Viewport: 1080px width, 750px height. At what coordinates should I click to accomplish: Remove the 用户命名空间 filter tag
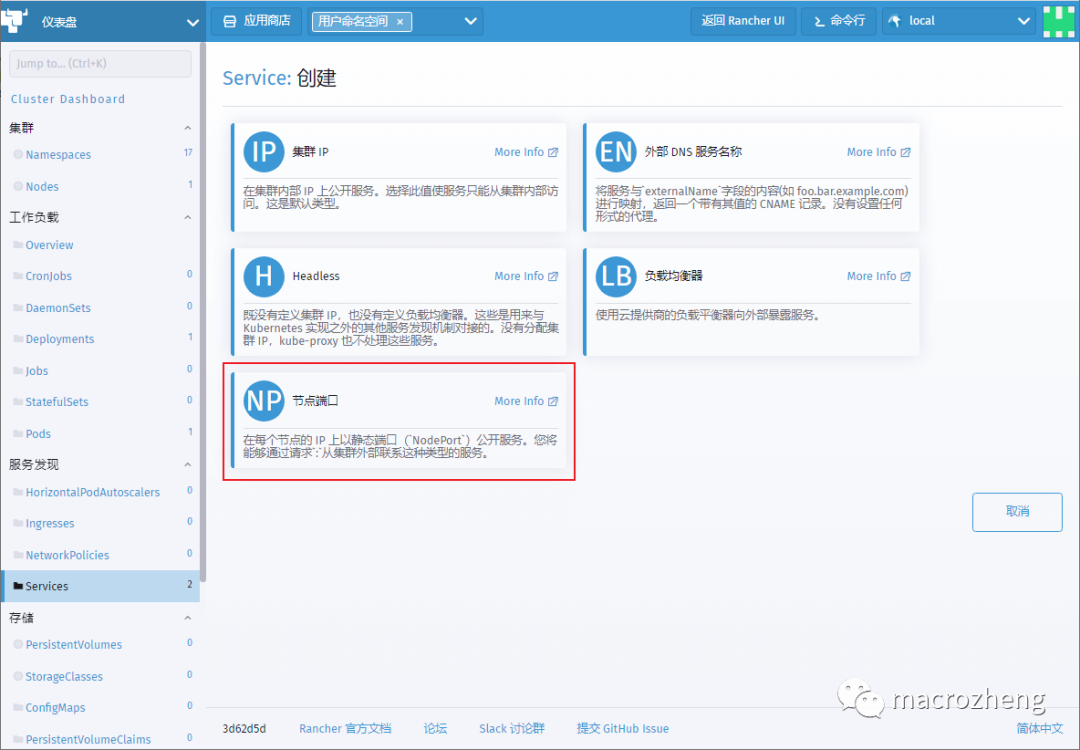pos(399,22)
